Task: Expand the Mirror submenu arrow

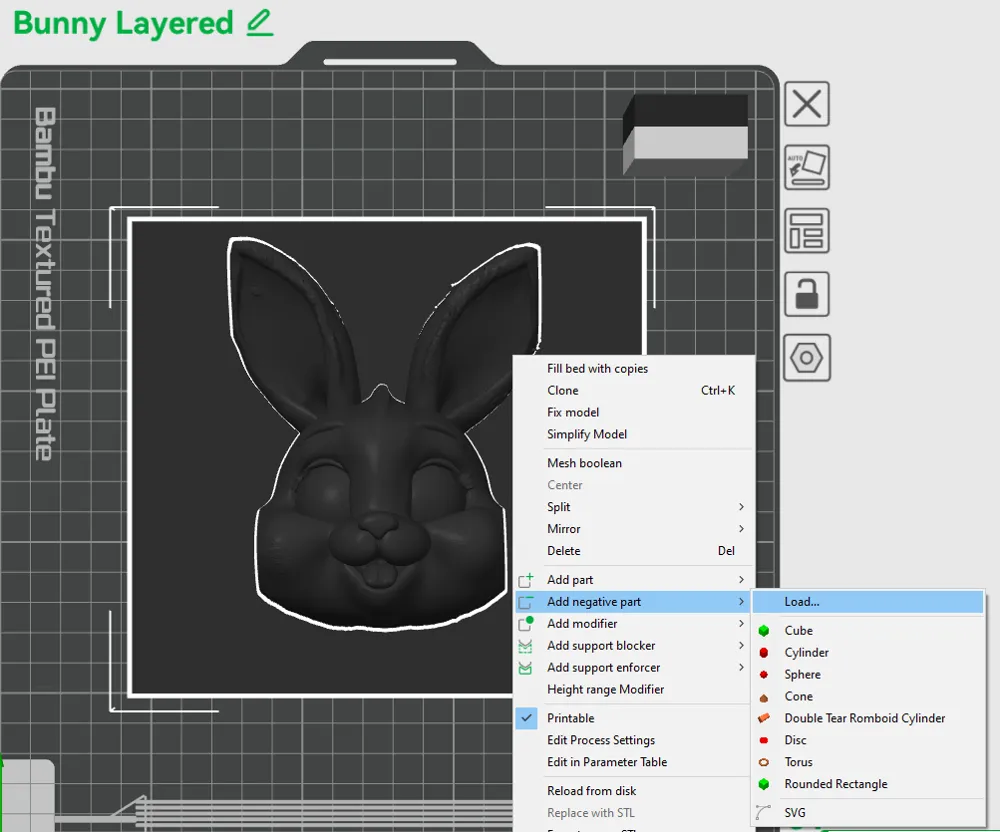Action: point(741,529)
